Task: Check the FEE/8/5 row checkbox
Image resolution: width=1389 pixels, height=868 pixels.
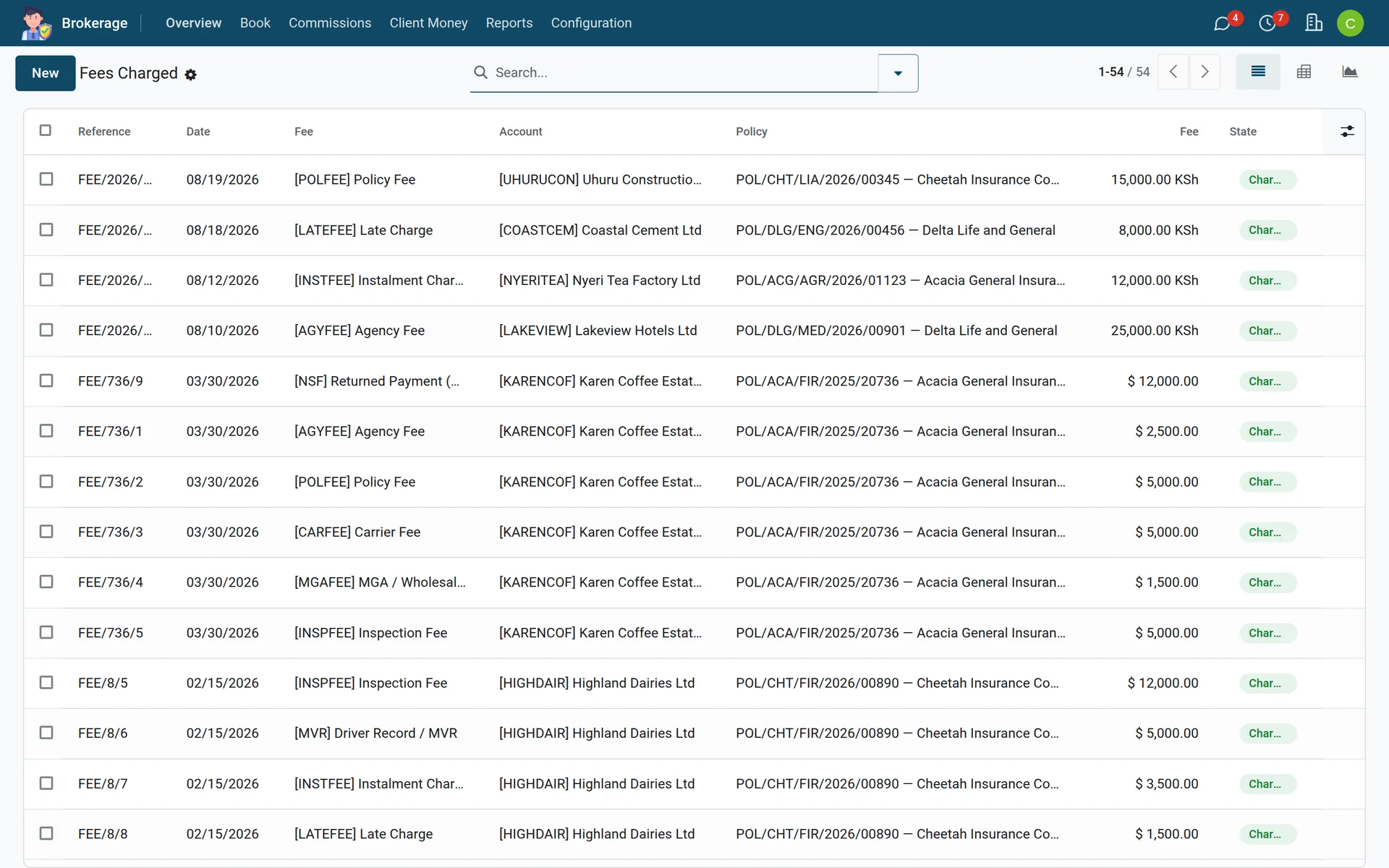Action: click(x=46, y=683)
